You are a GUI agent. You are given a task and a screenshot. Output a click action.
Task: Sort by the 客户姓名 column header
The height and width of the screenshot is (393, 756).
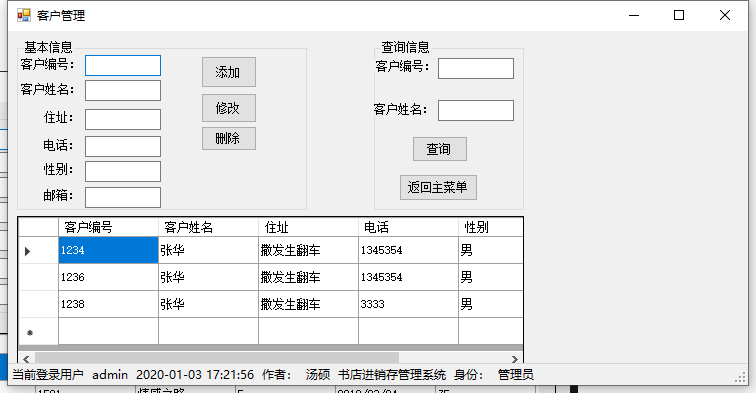point(208,227)
